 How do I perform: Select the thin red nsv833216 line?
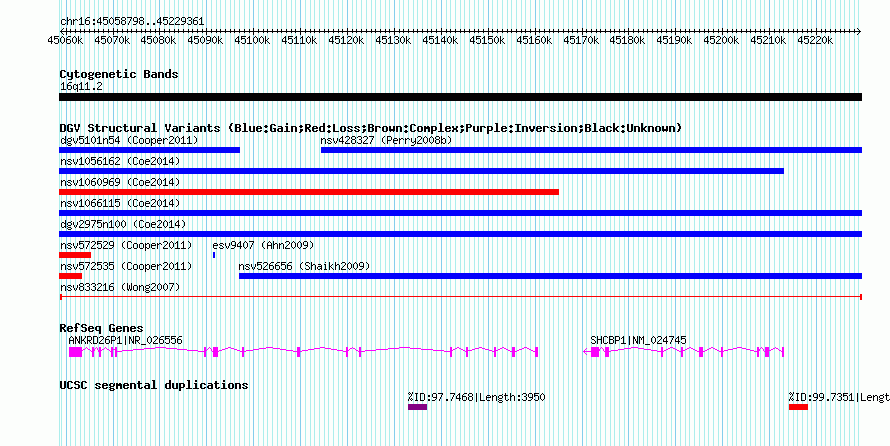point(460,297)
